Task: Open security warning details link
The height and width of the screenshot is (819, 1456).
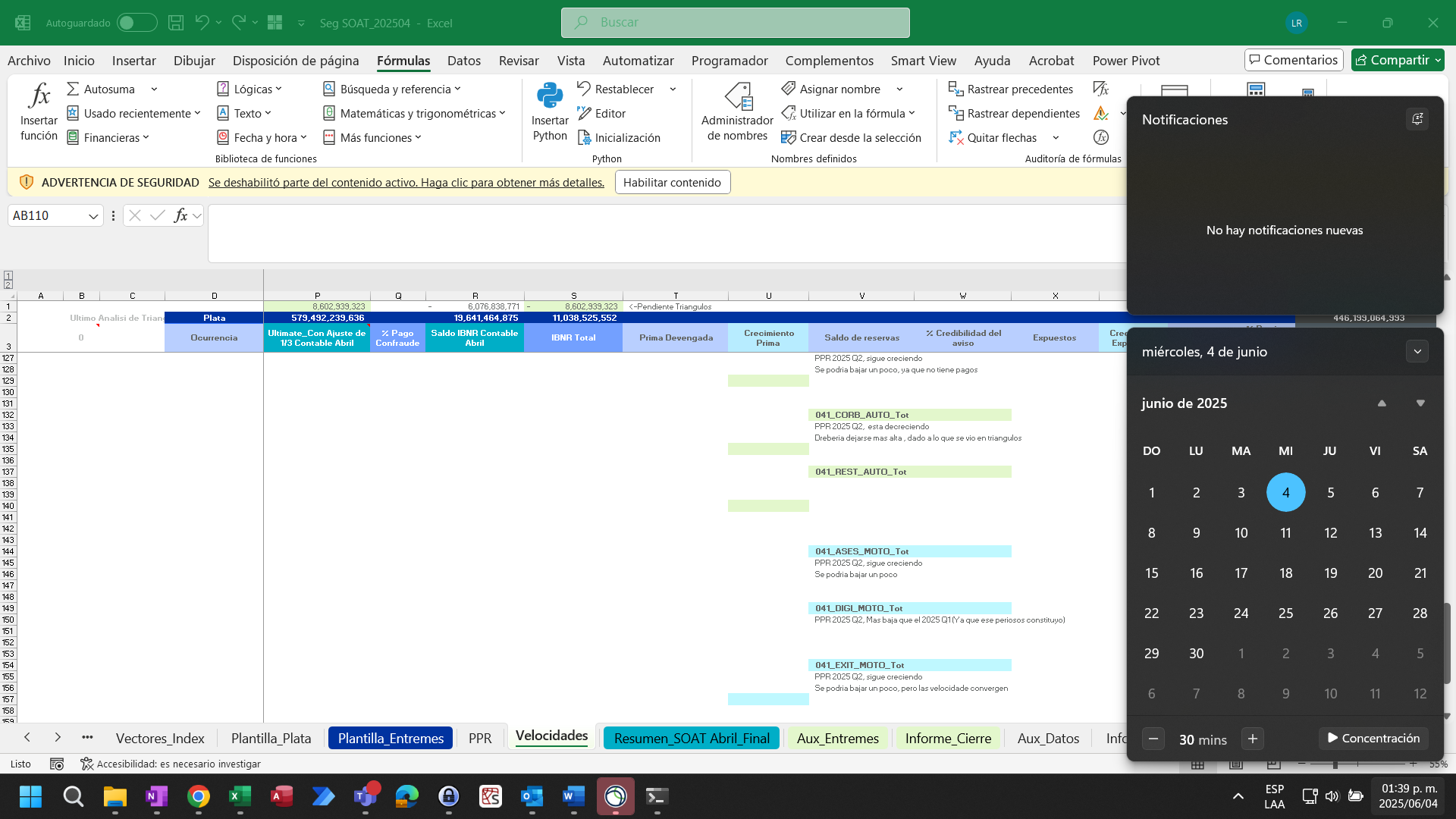Action: point(406,183)
